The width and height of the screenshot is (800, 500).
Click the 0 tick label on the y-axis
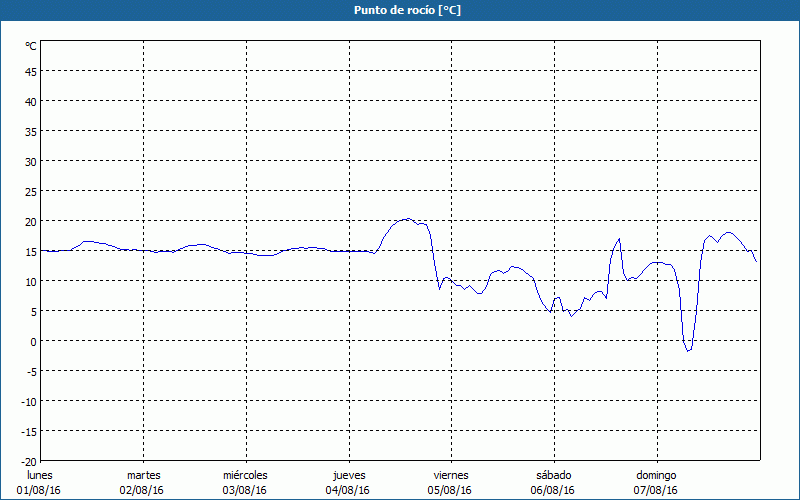coord(33,341)
